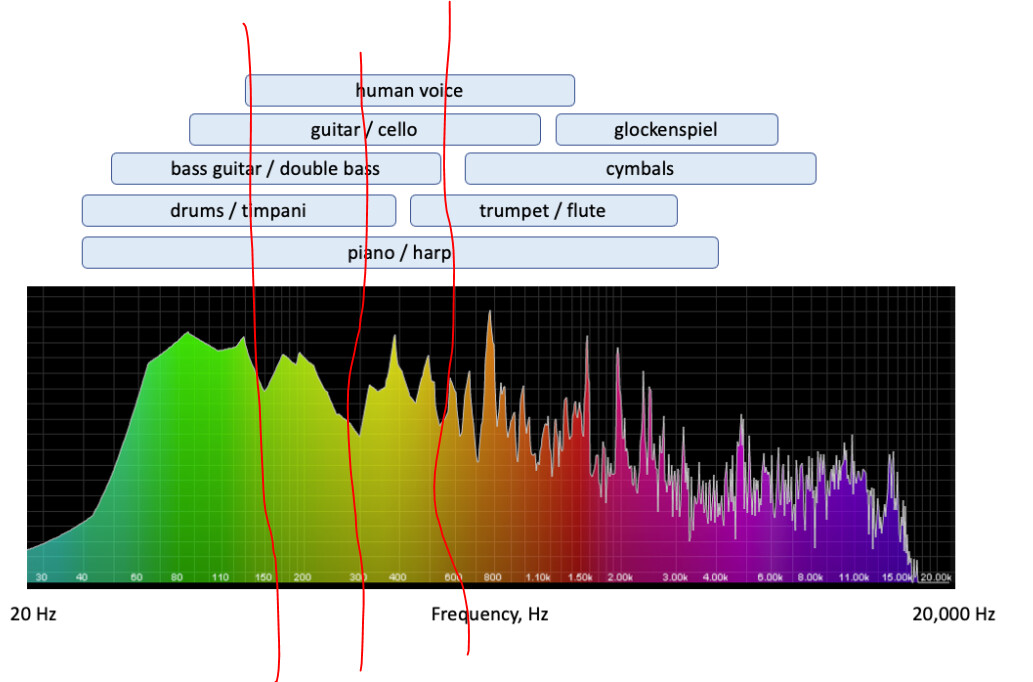
Task: Click the 'Frequency, Hz' axis title
Action: click(489, 614)
